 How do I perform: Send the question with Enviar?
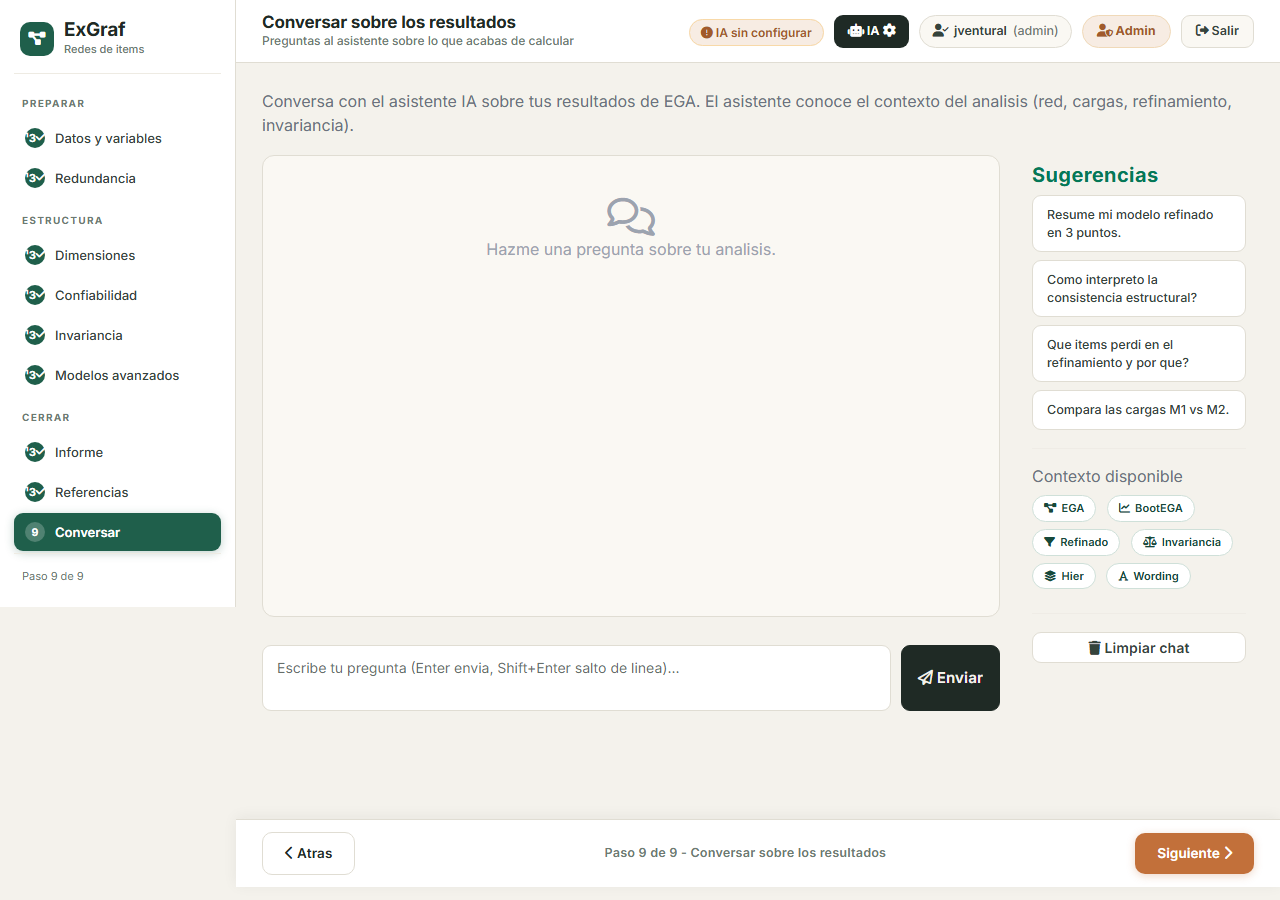click(x=950, y=678)
